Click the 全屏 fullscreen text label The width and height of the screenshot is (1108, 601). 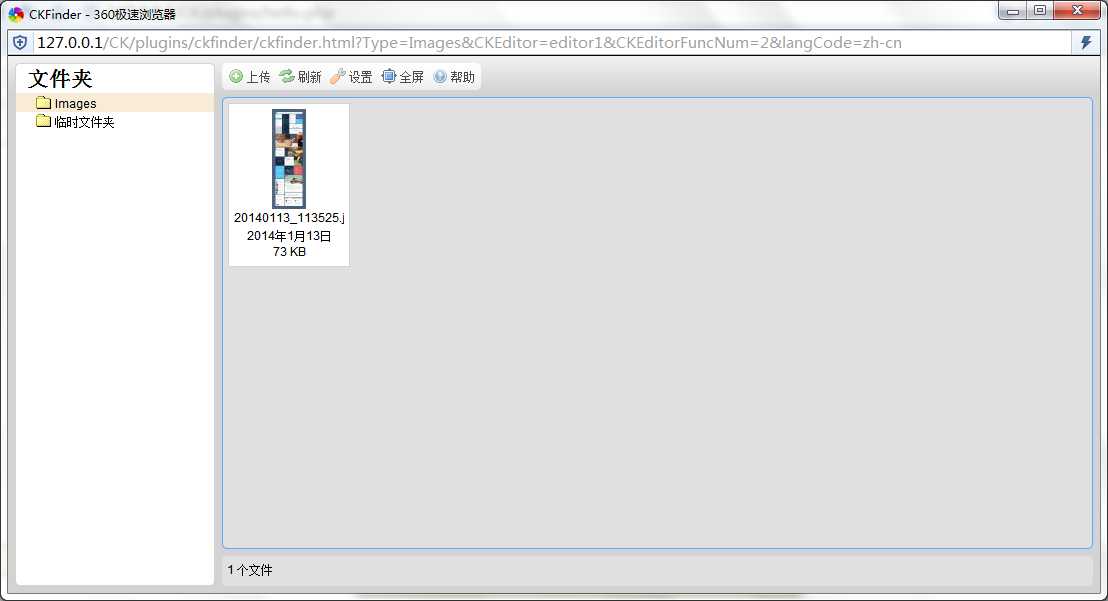[411, 77]
